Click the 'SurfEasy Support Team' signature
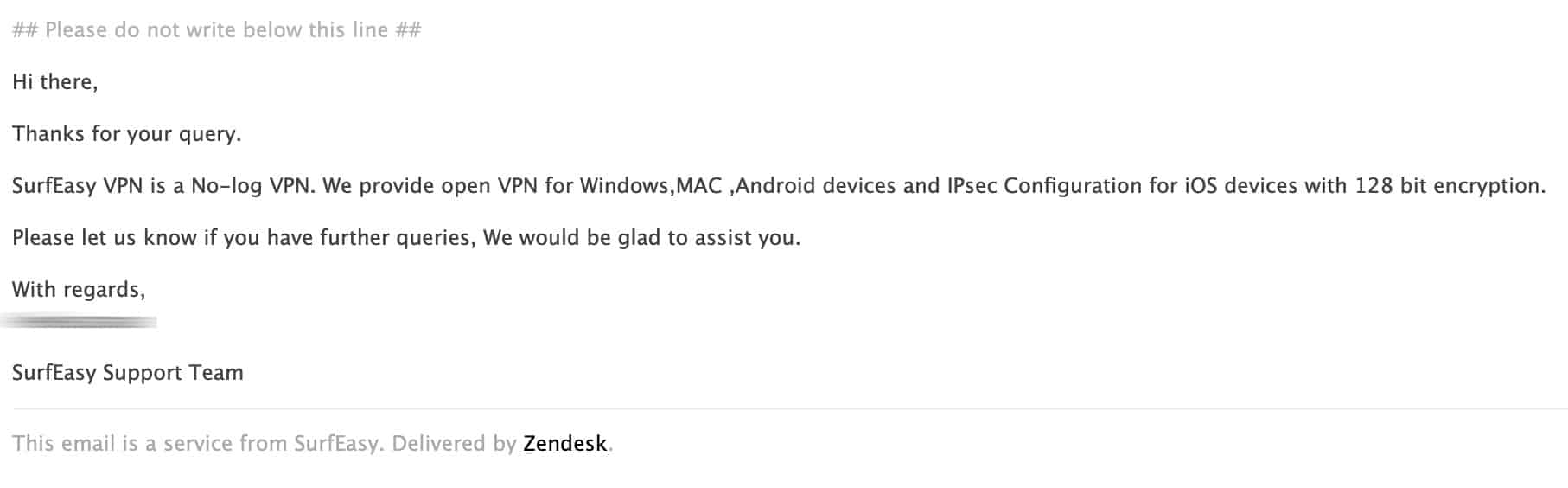 [x=128, y=373]
